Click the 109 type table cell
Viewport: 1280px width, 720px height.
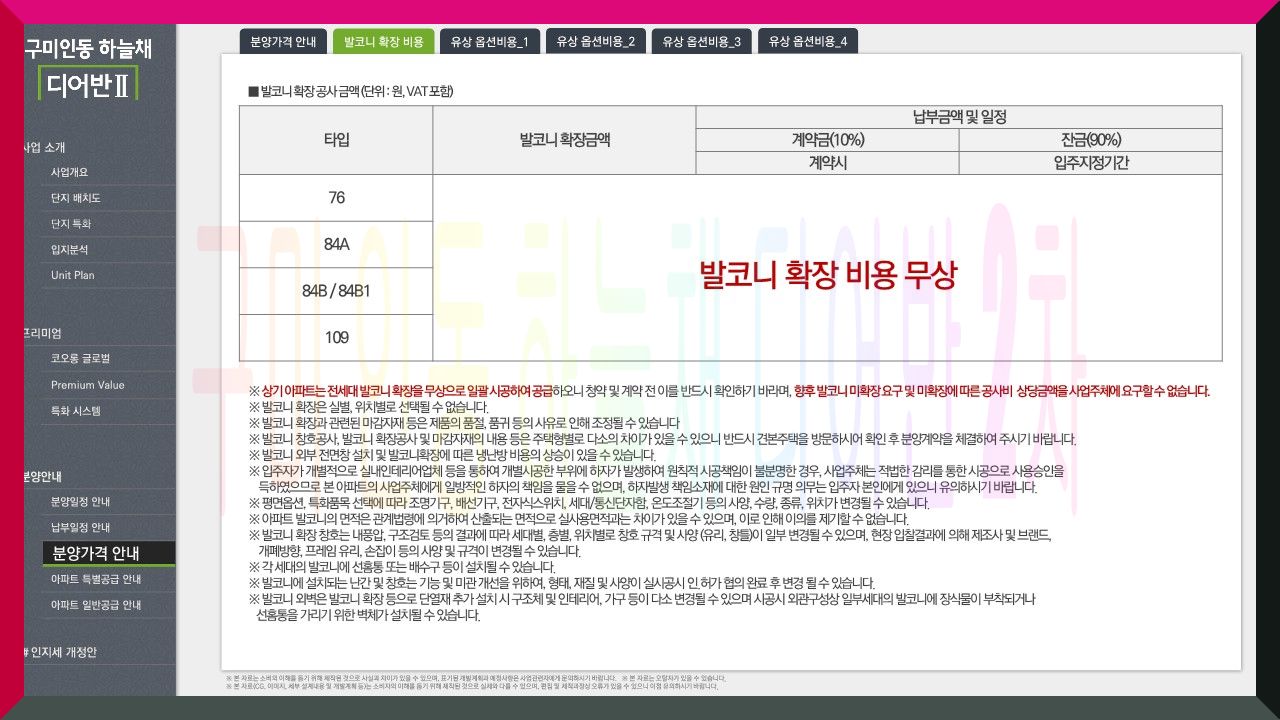336,338
